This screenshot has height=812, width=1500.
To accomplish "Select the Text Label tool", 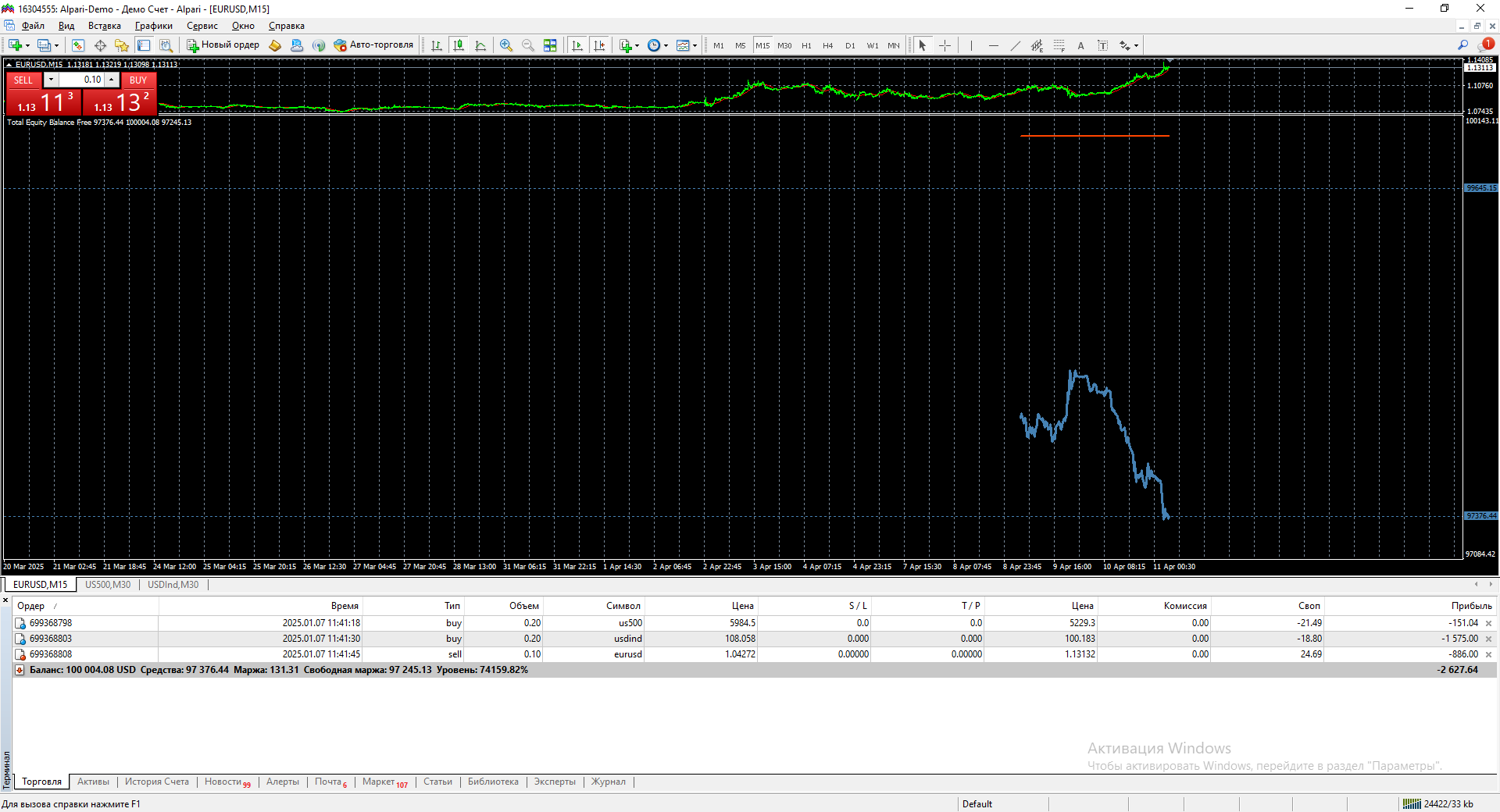I will click(1102, 45).
